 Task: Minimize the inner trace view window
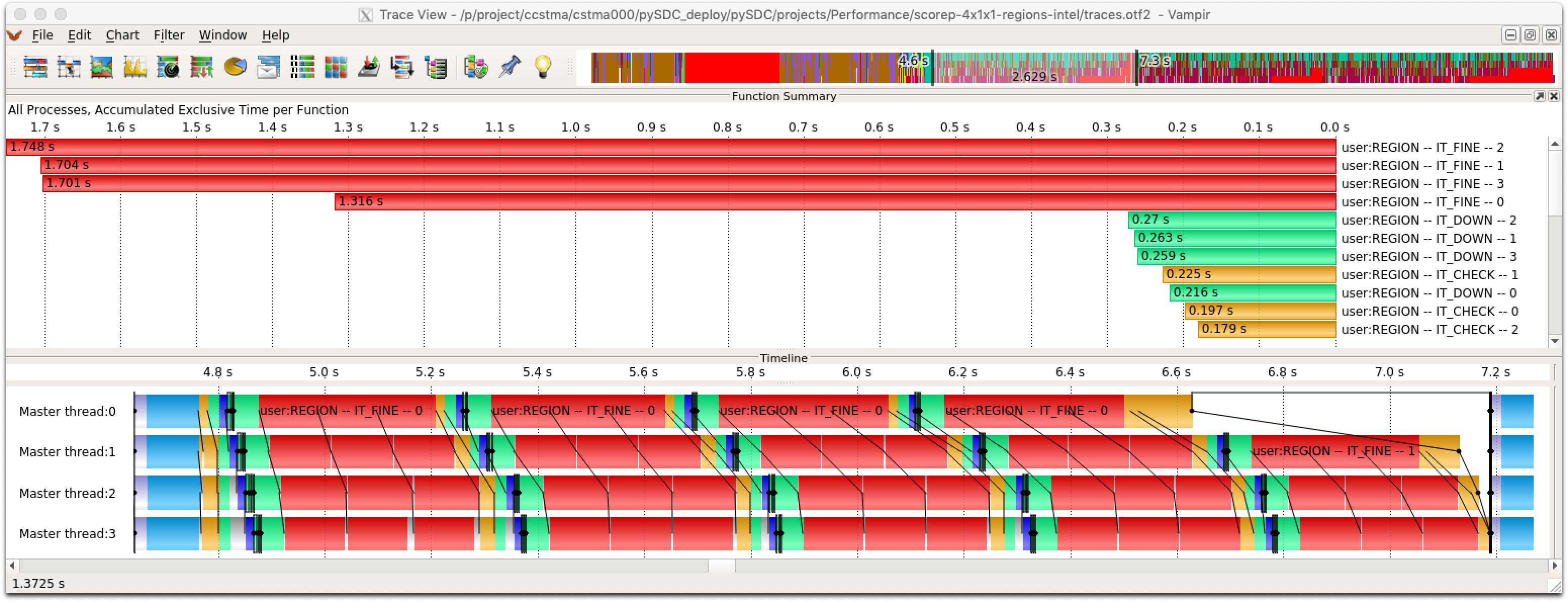coord(1511,35)
